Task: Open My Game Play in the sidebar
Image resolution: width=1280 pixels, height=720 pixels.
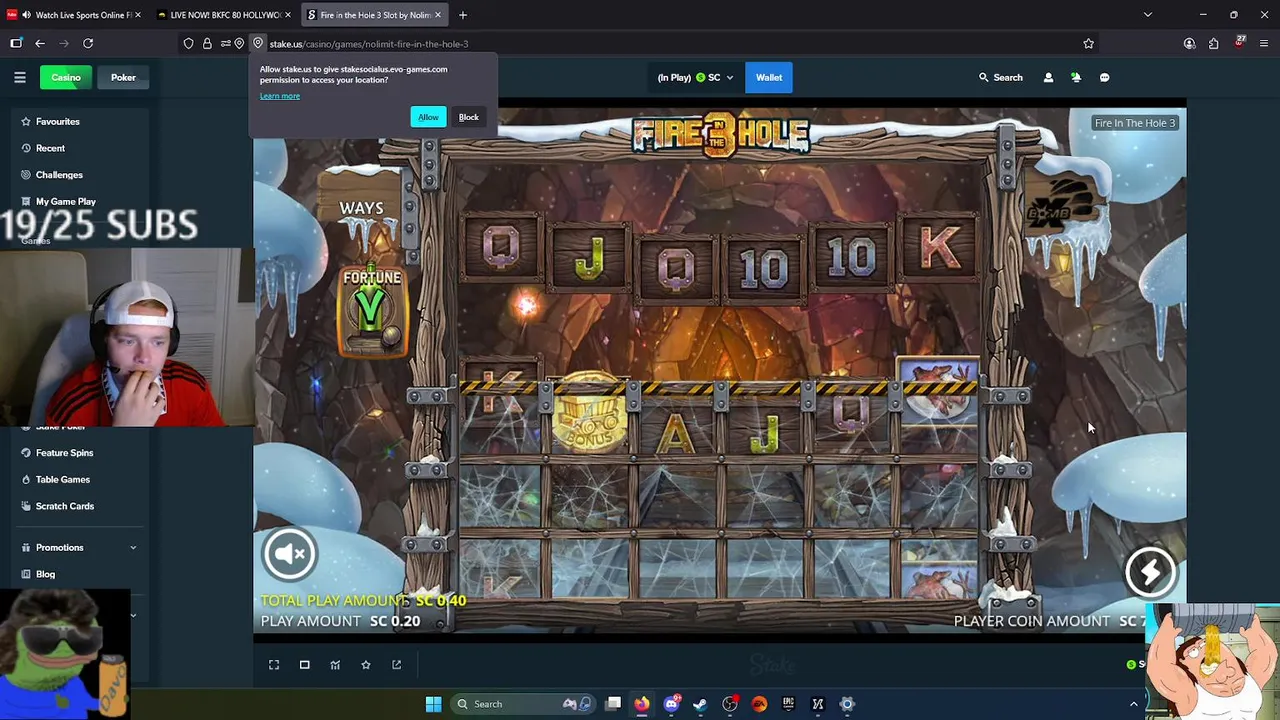Action: coord(65,201)
